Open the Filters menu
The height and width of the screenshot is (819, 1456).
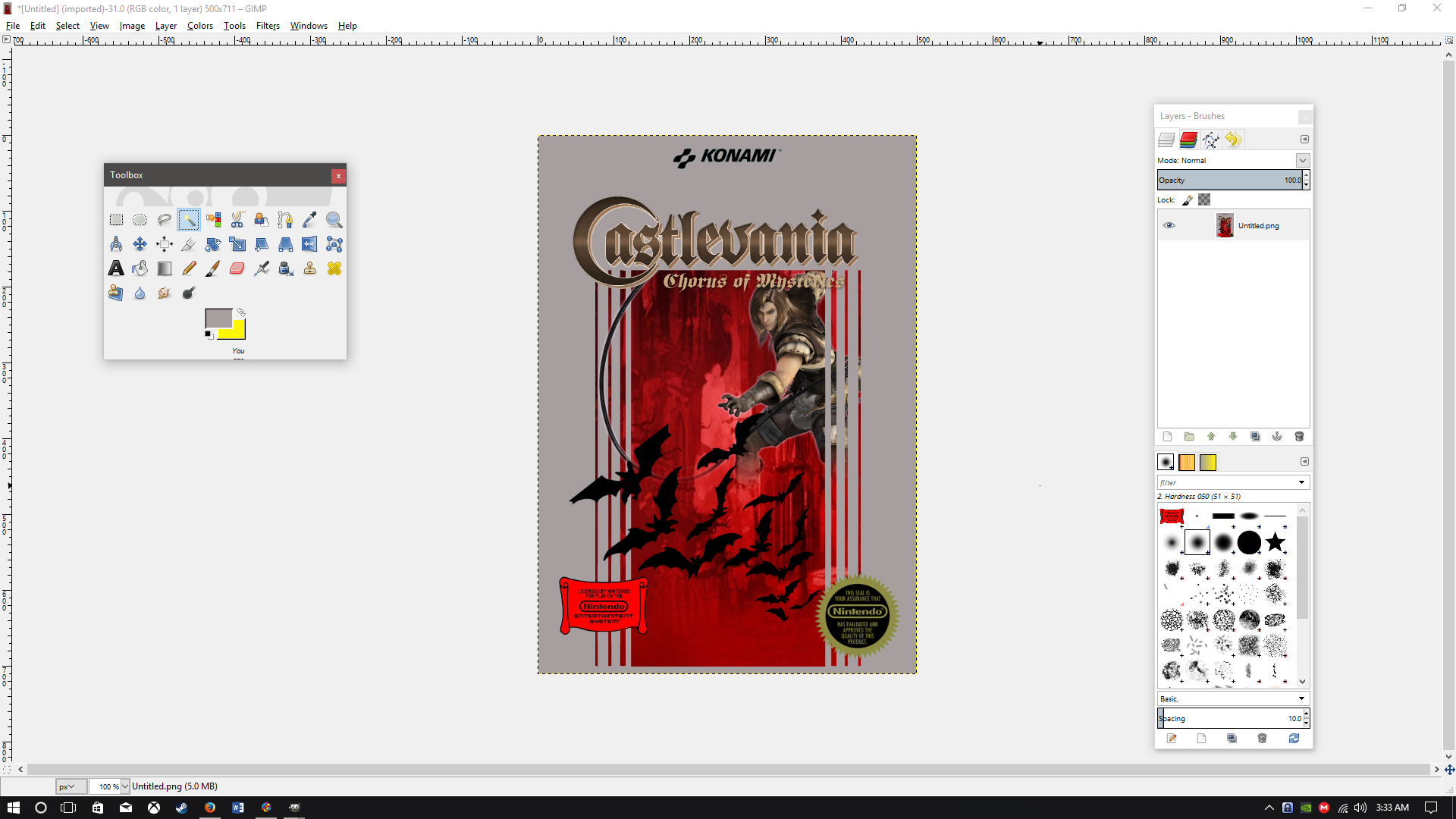click(x=268, y=25)
